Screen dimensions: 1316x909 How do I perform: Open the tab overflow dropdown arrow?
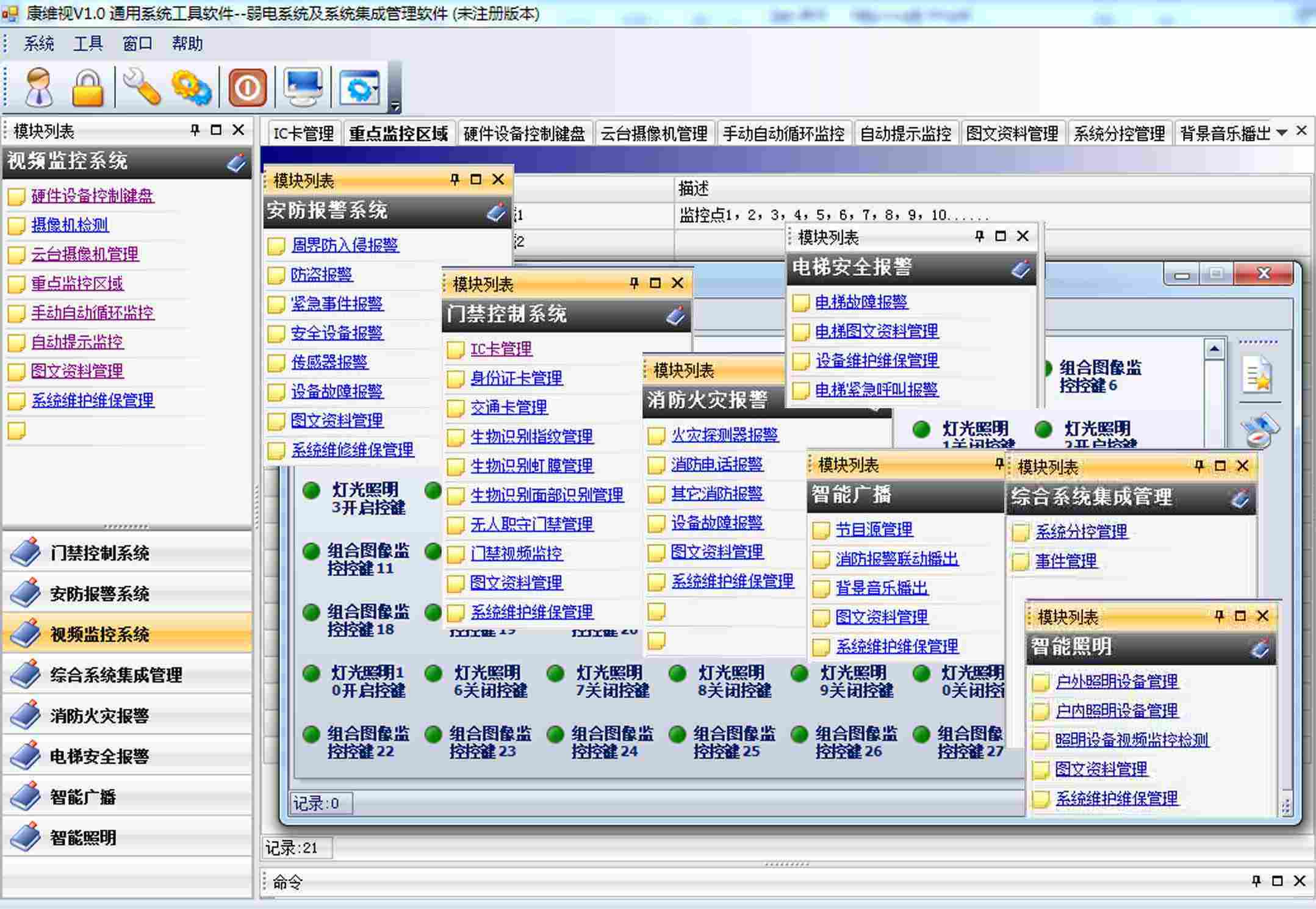pyautogui.click(x=1282, y=132)
